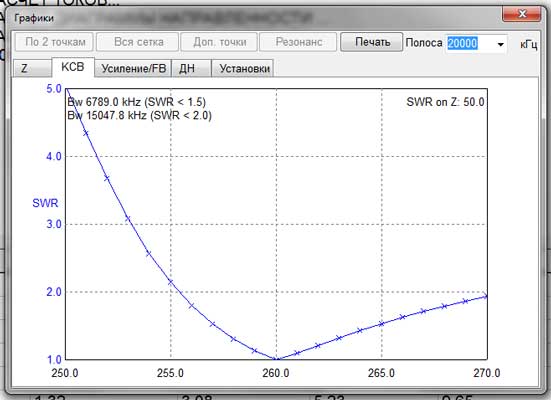Click the По 2 точкам button
The width and height of the screenshot is (551, 400).
[54, 42]
